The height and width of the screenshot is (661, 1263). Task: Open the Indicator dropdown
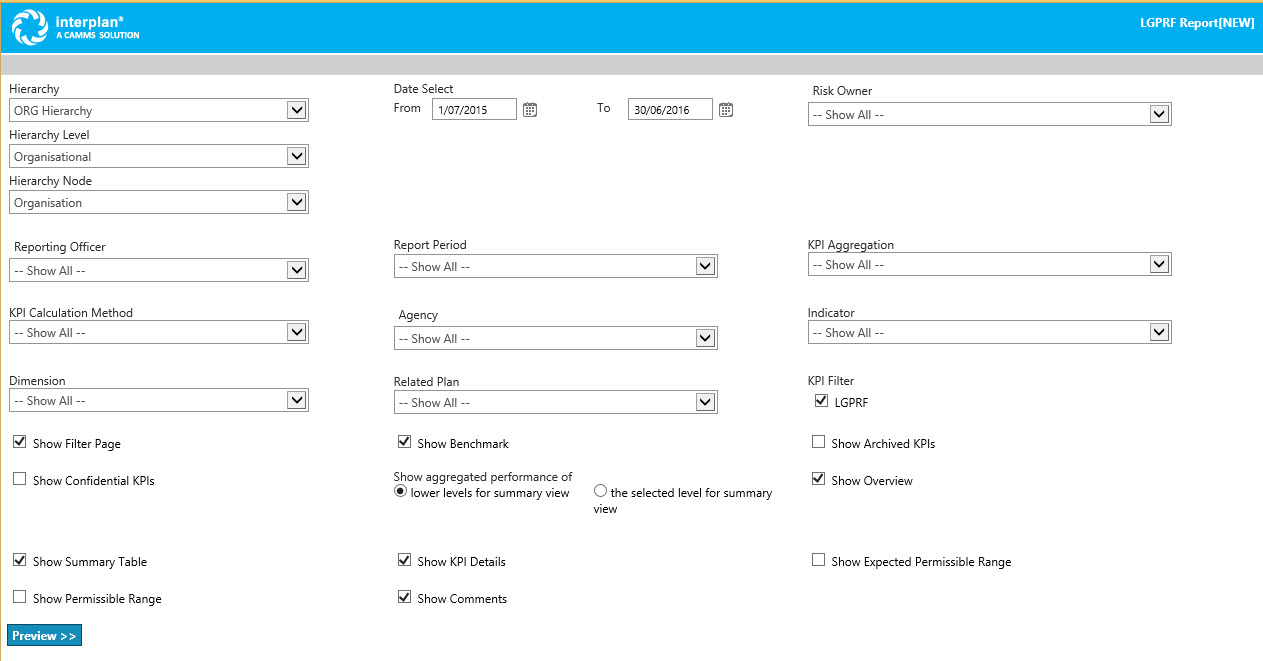989,332
